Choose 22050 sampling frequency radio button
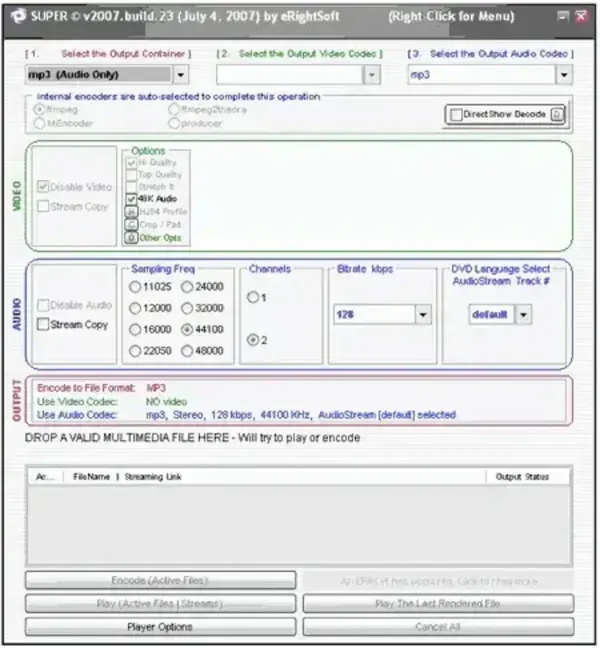This screenshot has width=600, height=648. pos(136,351)
